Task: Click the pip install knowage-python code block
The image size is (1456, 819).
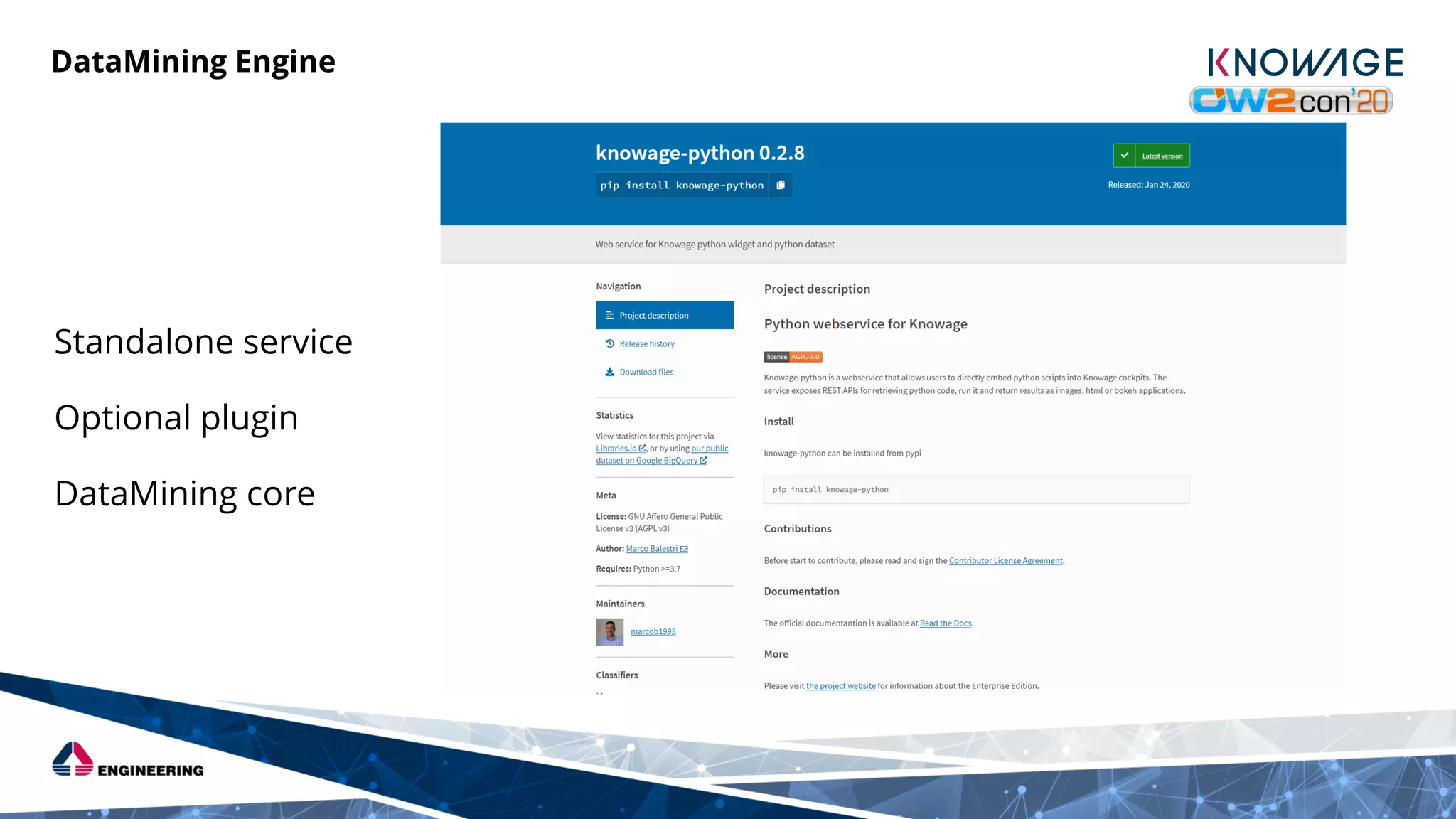Action: (976, 490)
